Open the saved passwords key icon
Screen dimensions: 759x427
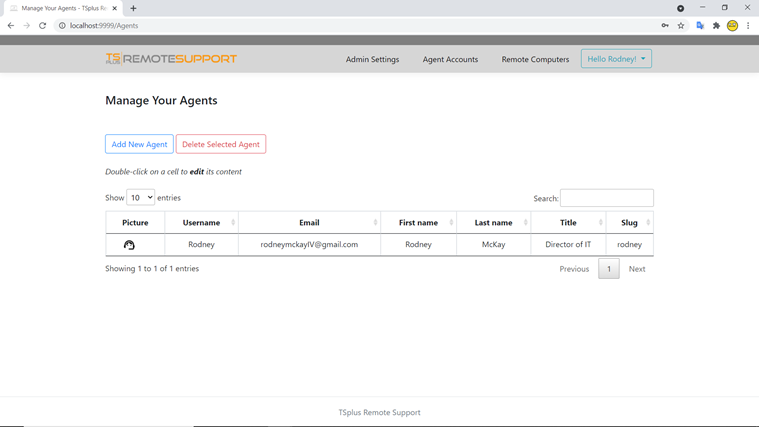(x=665, y=26)
